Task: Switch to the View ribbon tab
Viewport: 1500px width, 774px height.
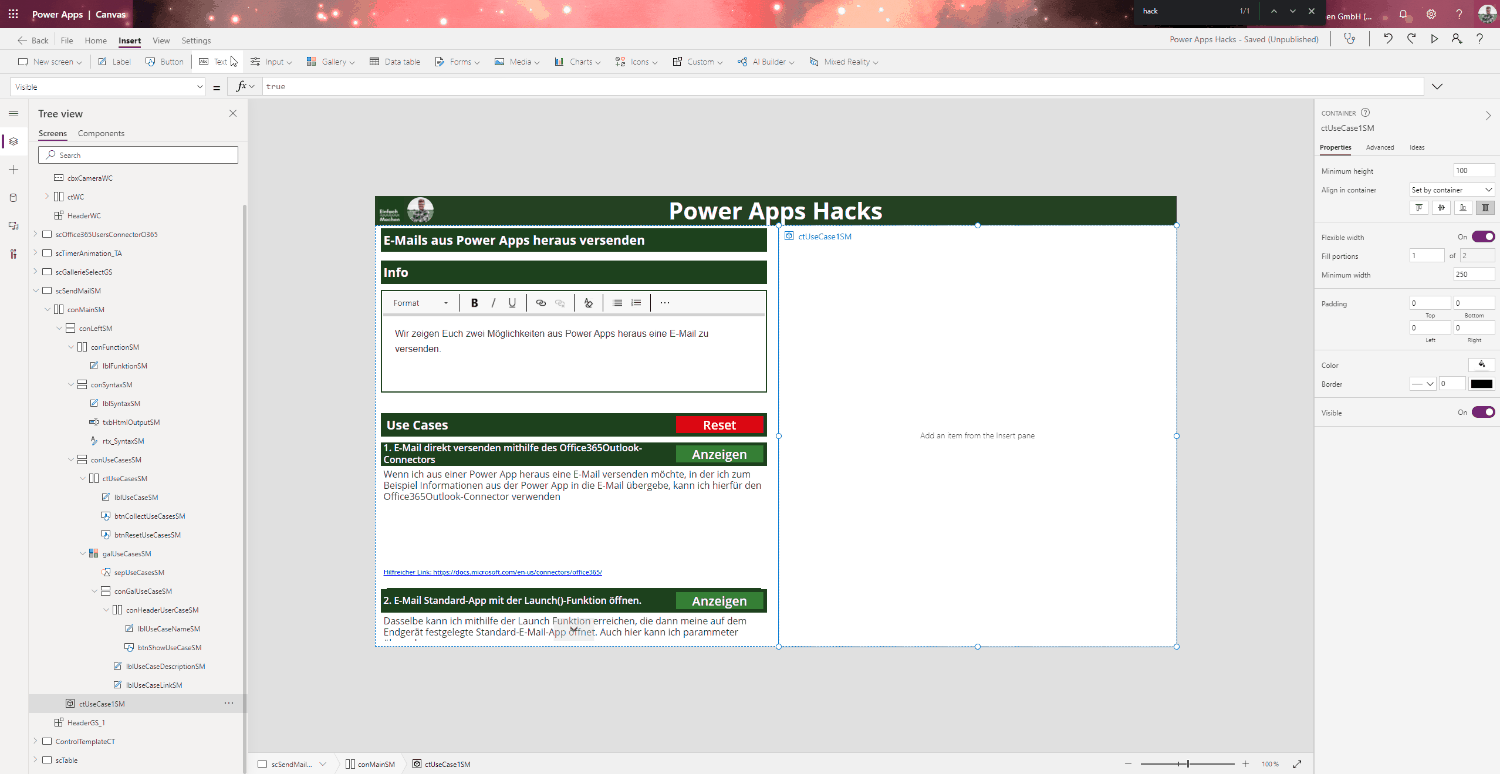Action: pos(161,41)
